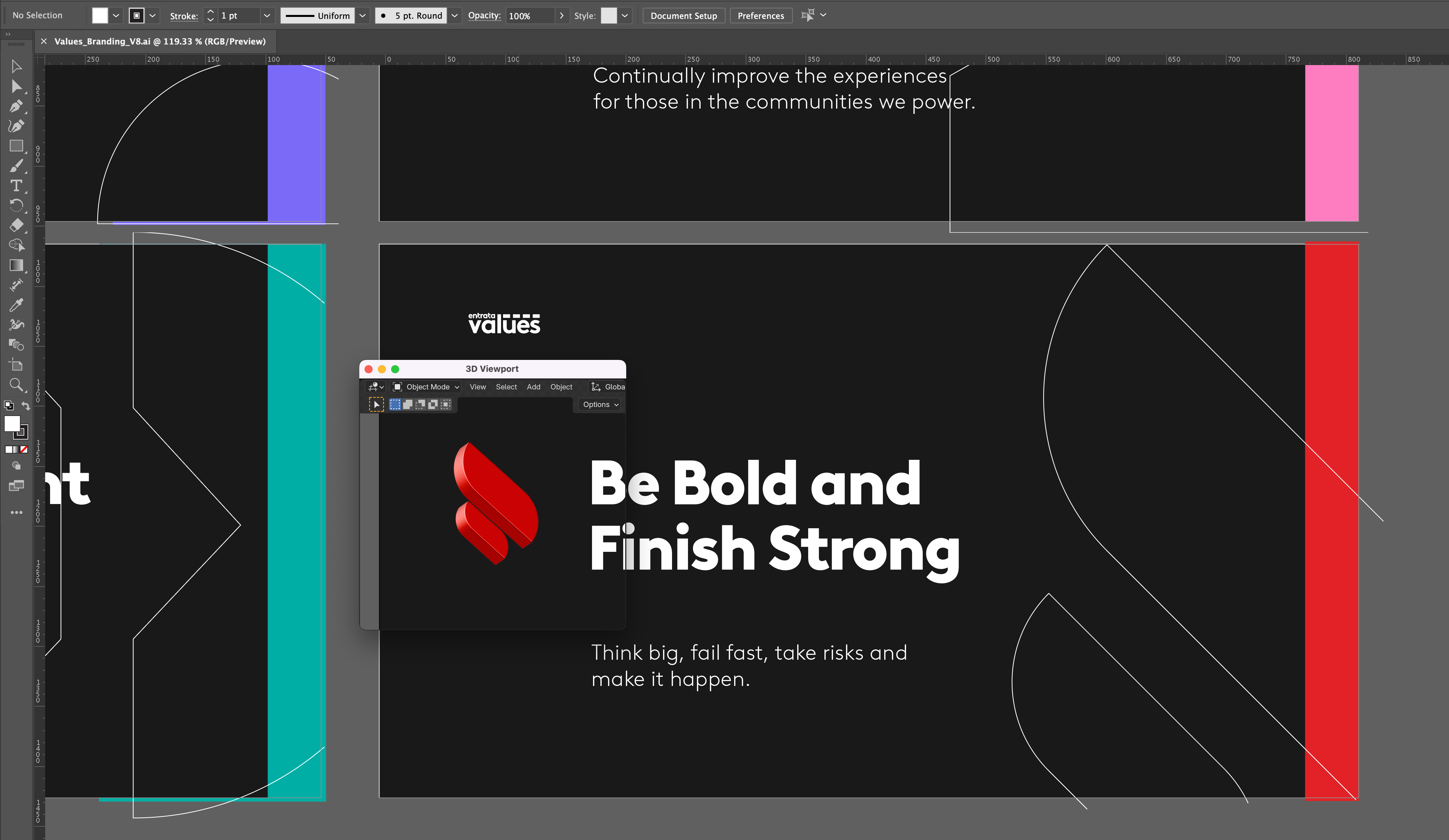Select the Type tool
Viewport: 1449px width, 840px height.
(16, 186)
